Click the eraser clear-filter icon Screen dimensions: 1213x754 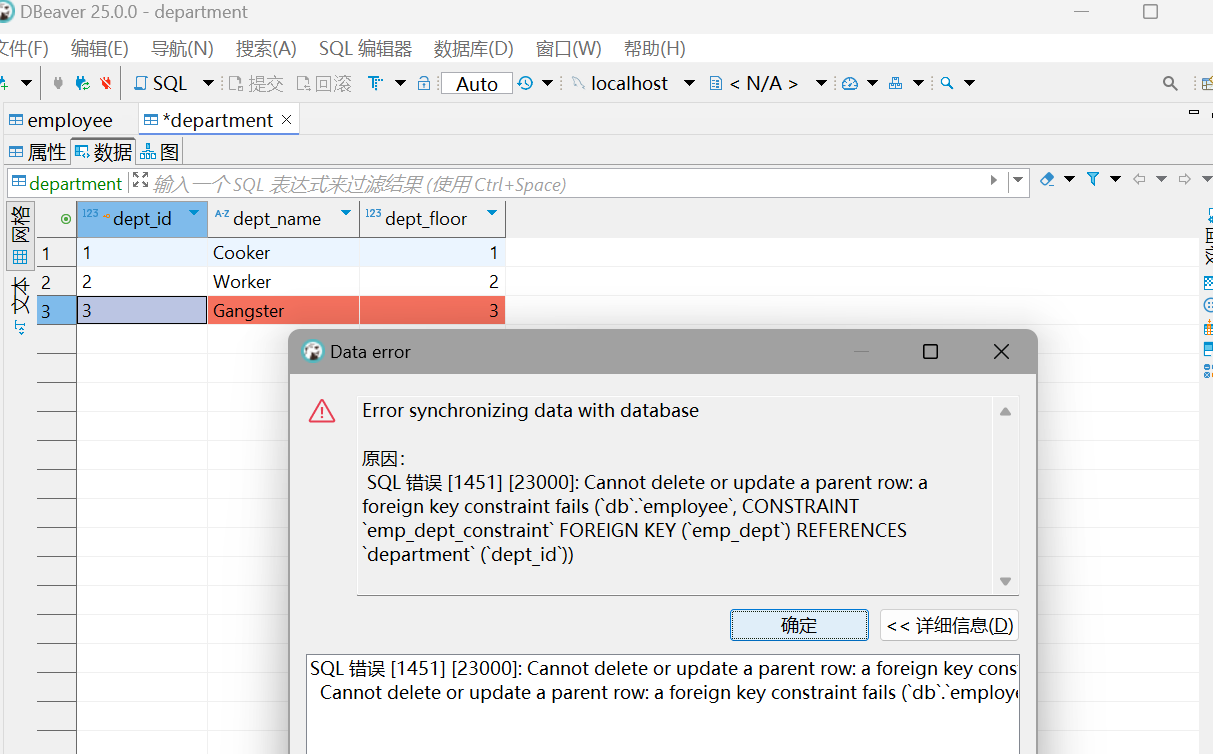coord(1047,179)
